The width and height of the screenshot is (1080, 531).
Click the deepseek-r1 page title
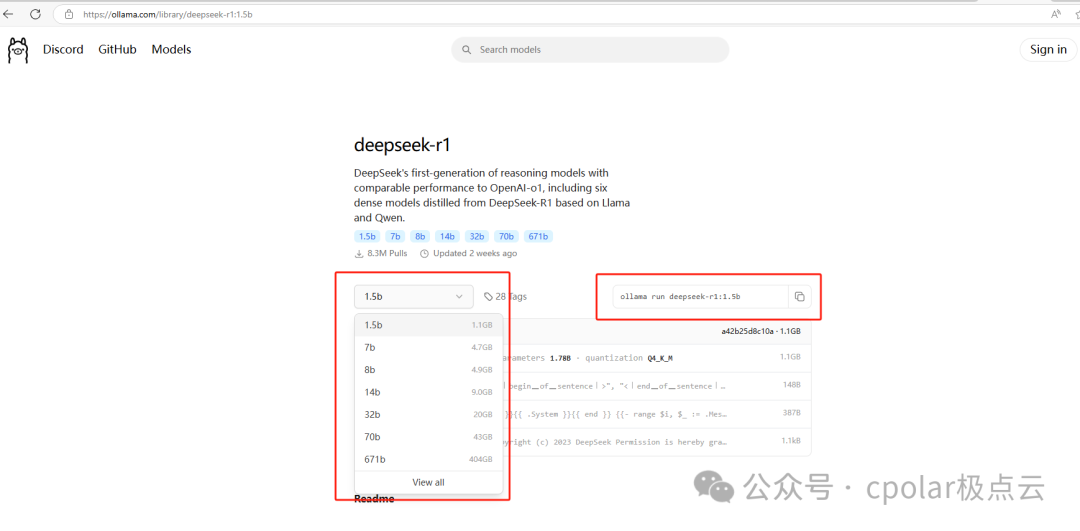402,145
